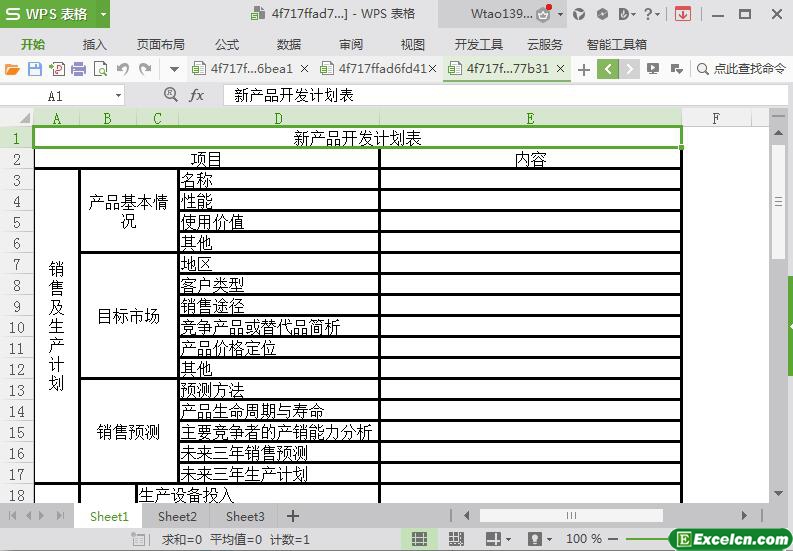The width and height of the screenshot is (793, 551).
Task: Close the 4f717f...6bea1 document tab
Action: (304, 68)
